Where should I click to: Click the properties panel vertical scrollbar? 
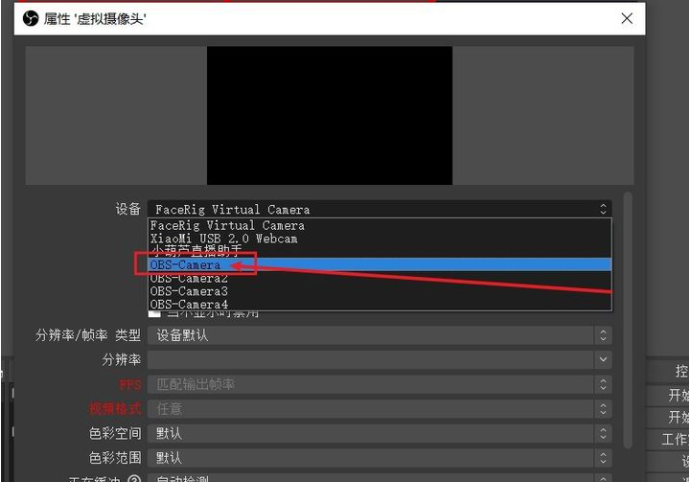[627, 320]
